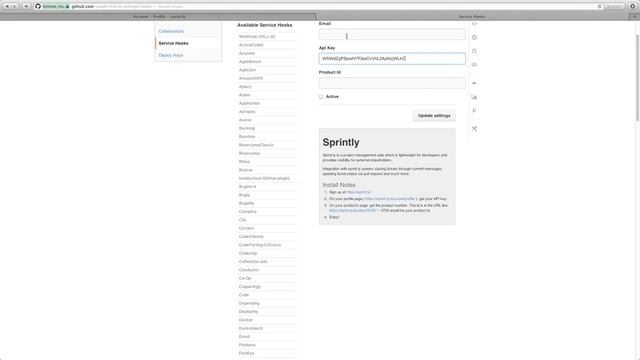Select the AmazonSNS service hook
Viewport: 640px width, 360px height.
(251, 78)
